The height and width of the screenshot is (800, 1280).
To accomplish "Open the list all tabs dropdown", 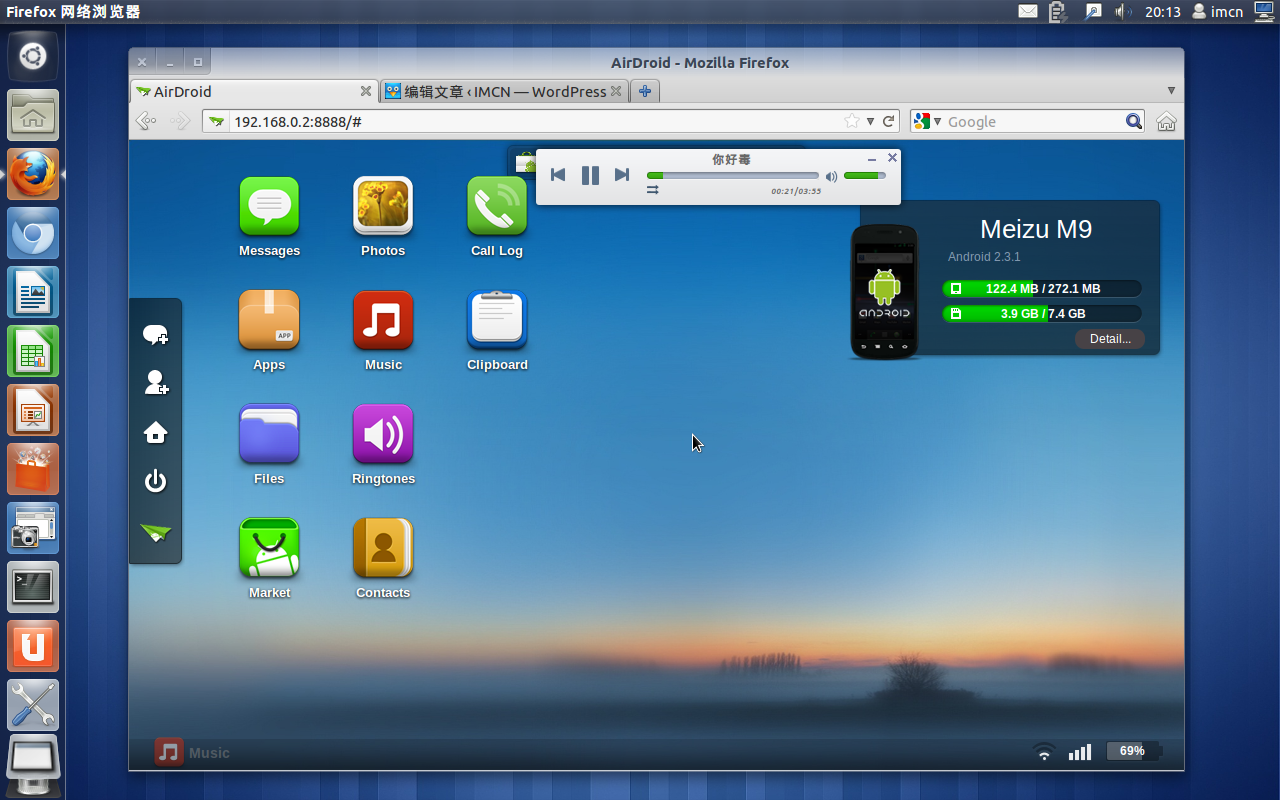I will (1171, 91).
